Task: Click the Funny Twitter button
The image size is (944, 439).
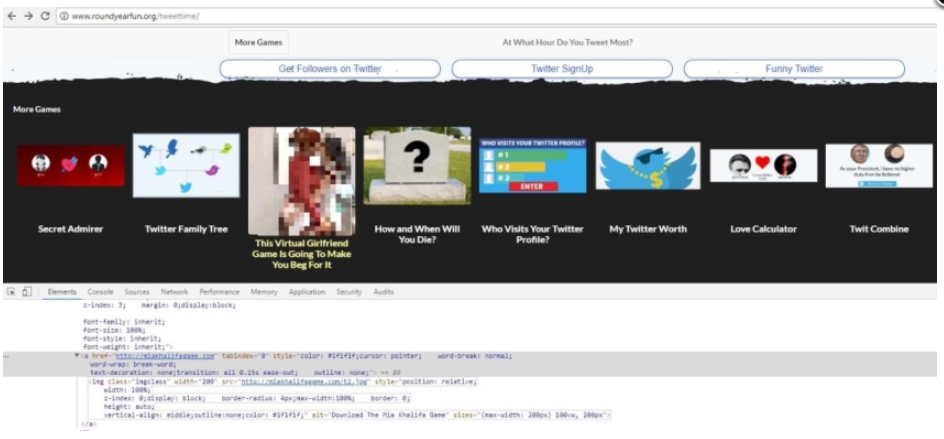Action: [794, 69]
